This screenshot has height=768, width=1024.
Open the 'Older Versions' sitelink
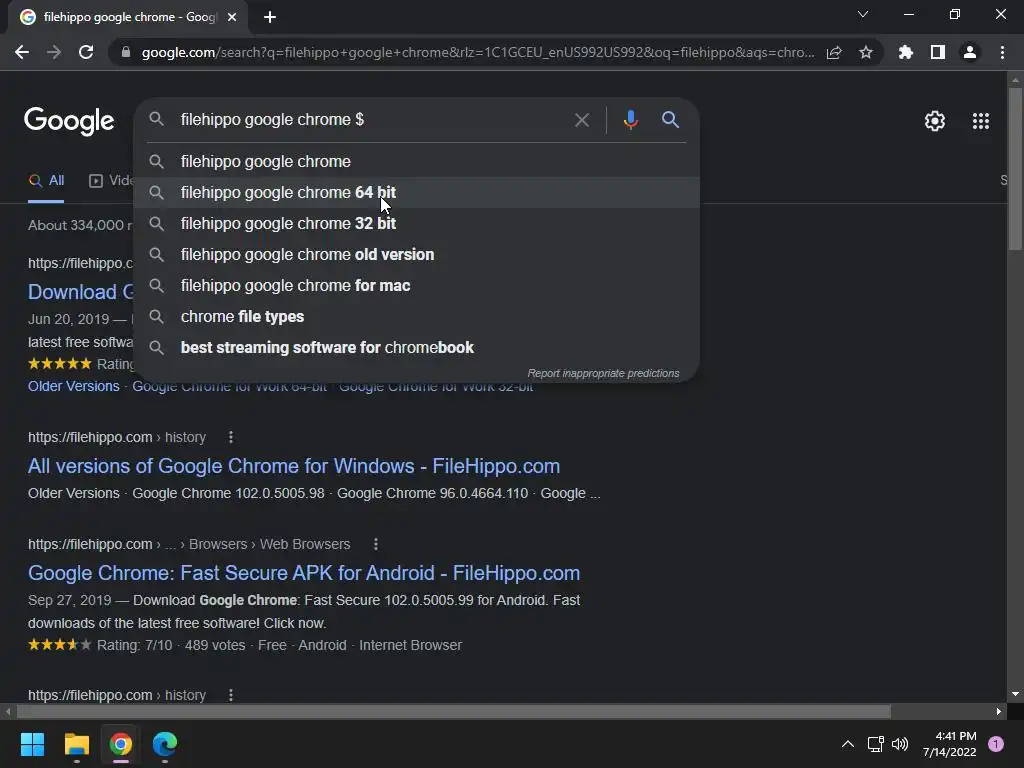coord(73,386)
